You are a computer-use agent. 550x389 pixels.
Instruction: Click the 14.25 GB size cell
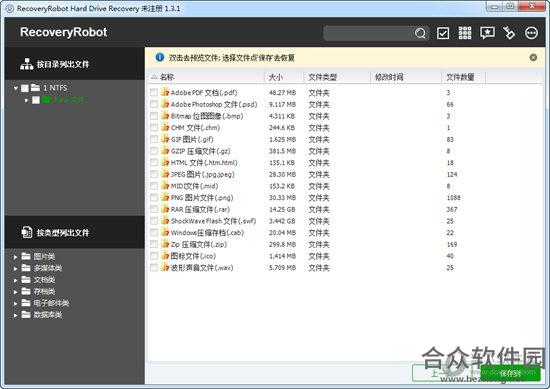pyautogui.click(x=282, y=209)
